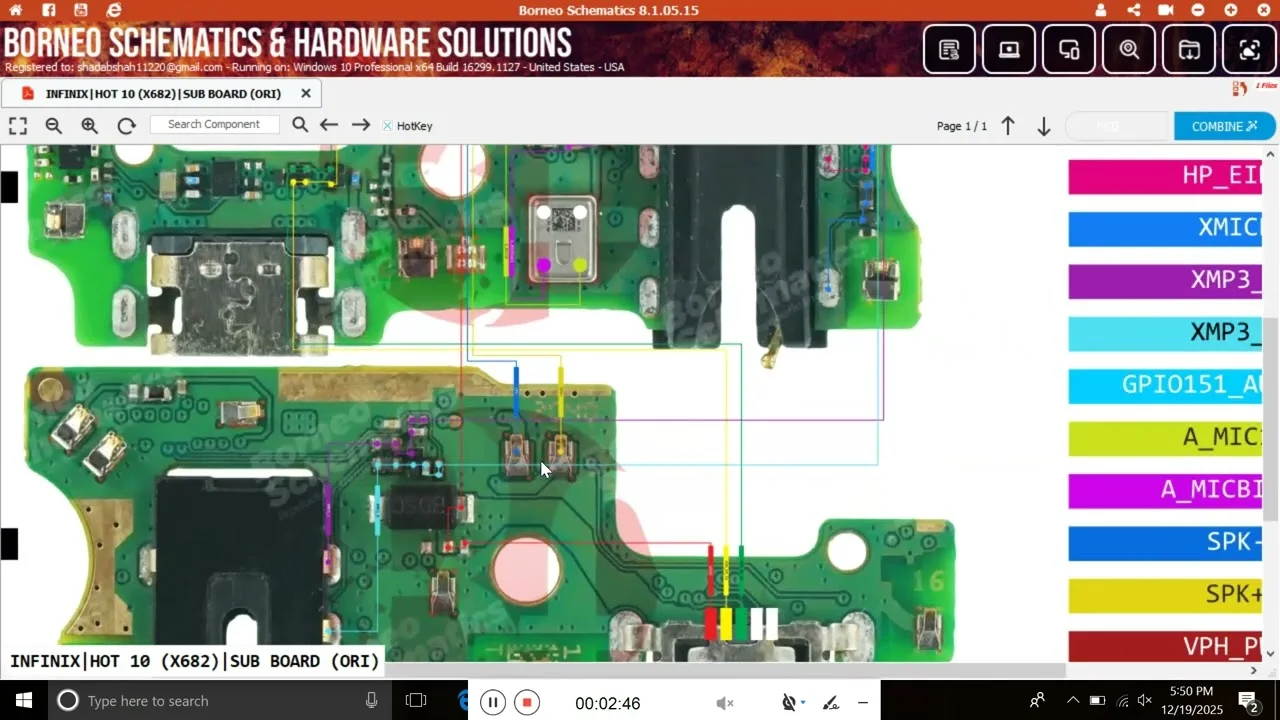The image size is (1280, 720).
Task: Click the recorder pen annotation tool
Action: click(831, 703)
